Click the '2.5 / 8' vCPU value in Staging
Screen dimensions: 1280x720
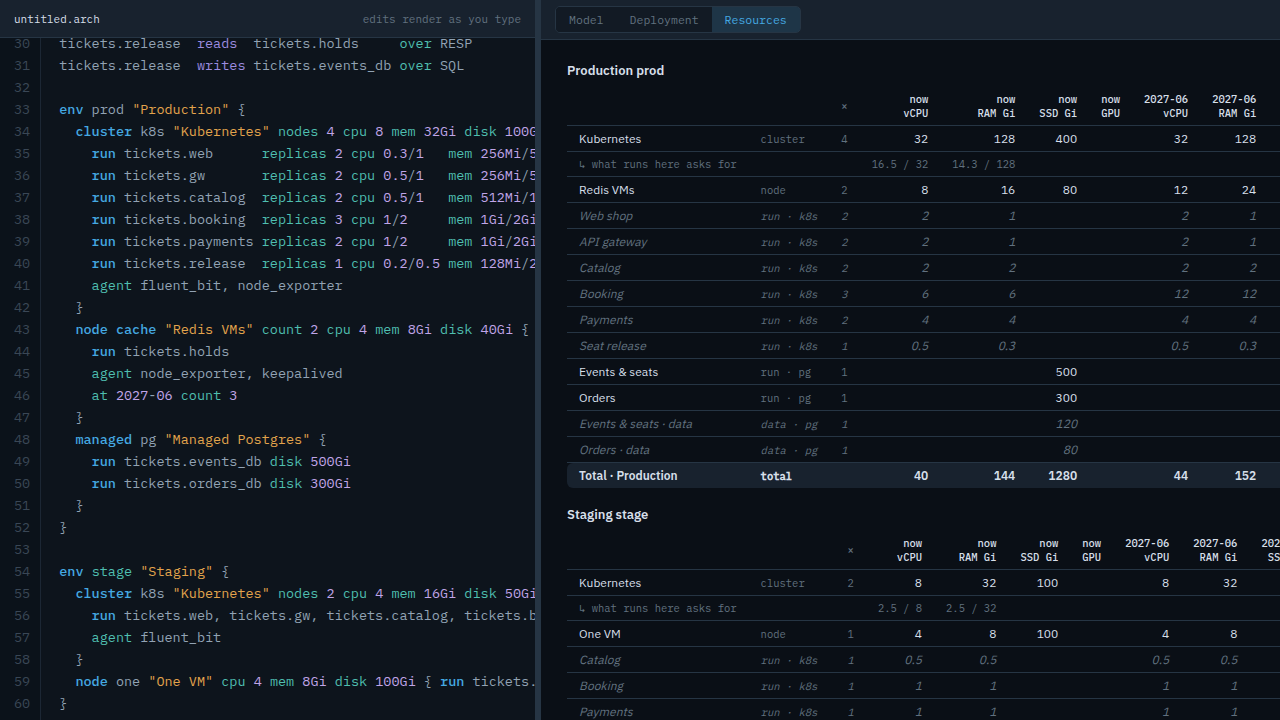coord(900,608)
